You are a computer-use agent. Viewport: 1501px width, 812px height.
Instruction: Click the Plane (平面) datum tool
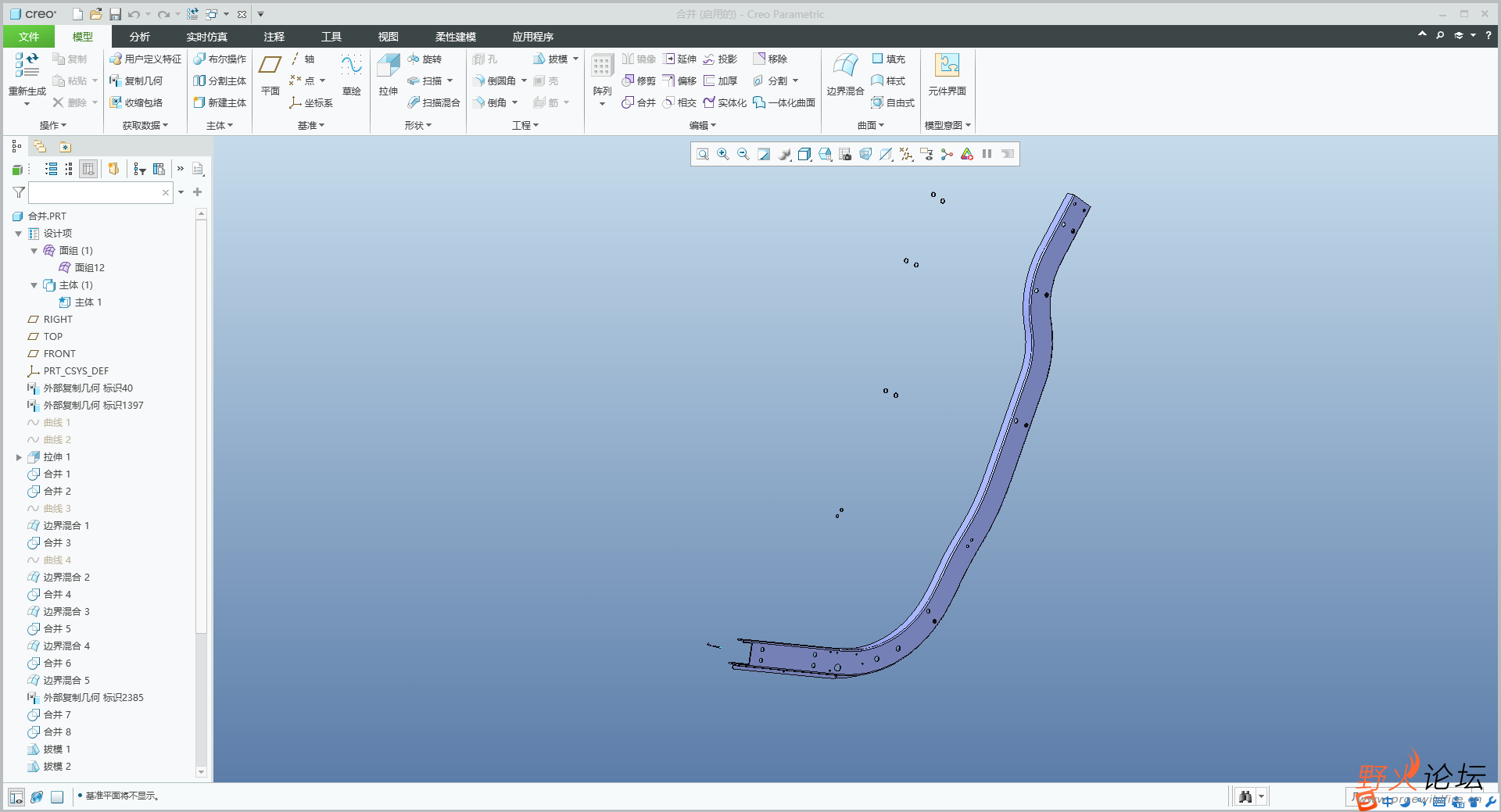tap(270, 74)
